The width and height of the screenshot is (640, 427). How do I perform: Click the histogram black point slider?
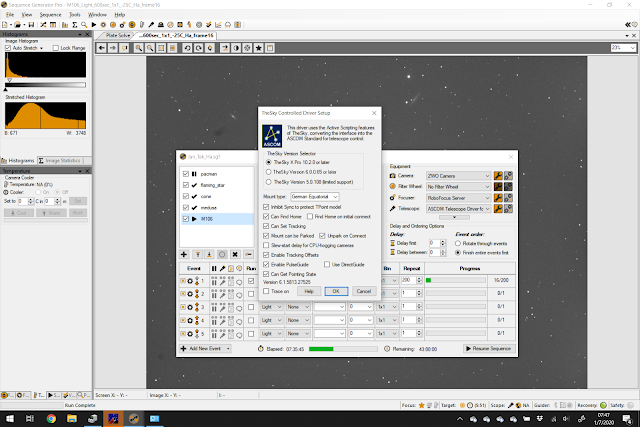pos(6,89)
